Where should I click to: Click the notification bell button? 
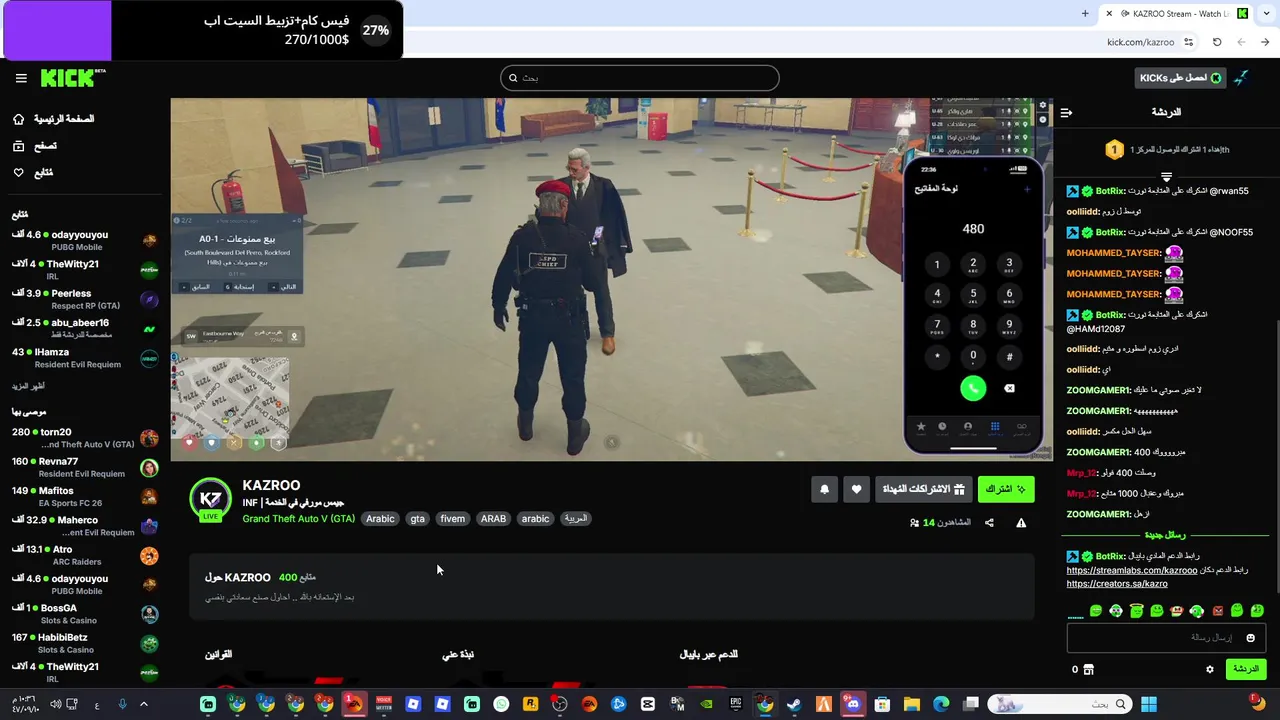coord(824,489)
